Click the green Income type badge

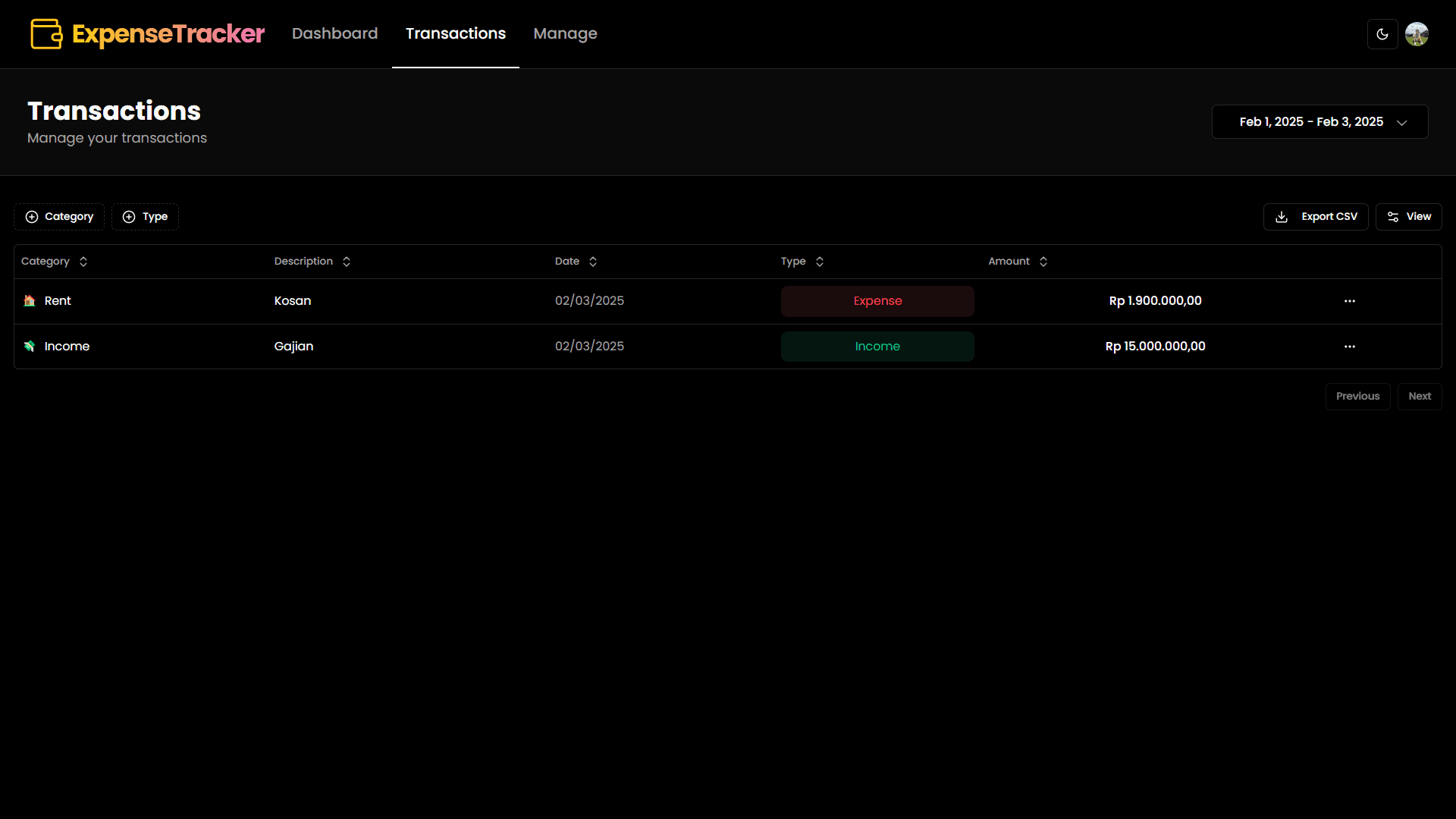tap(877, 347)
